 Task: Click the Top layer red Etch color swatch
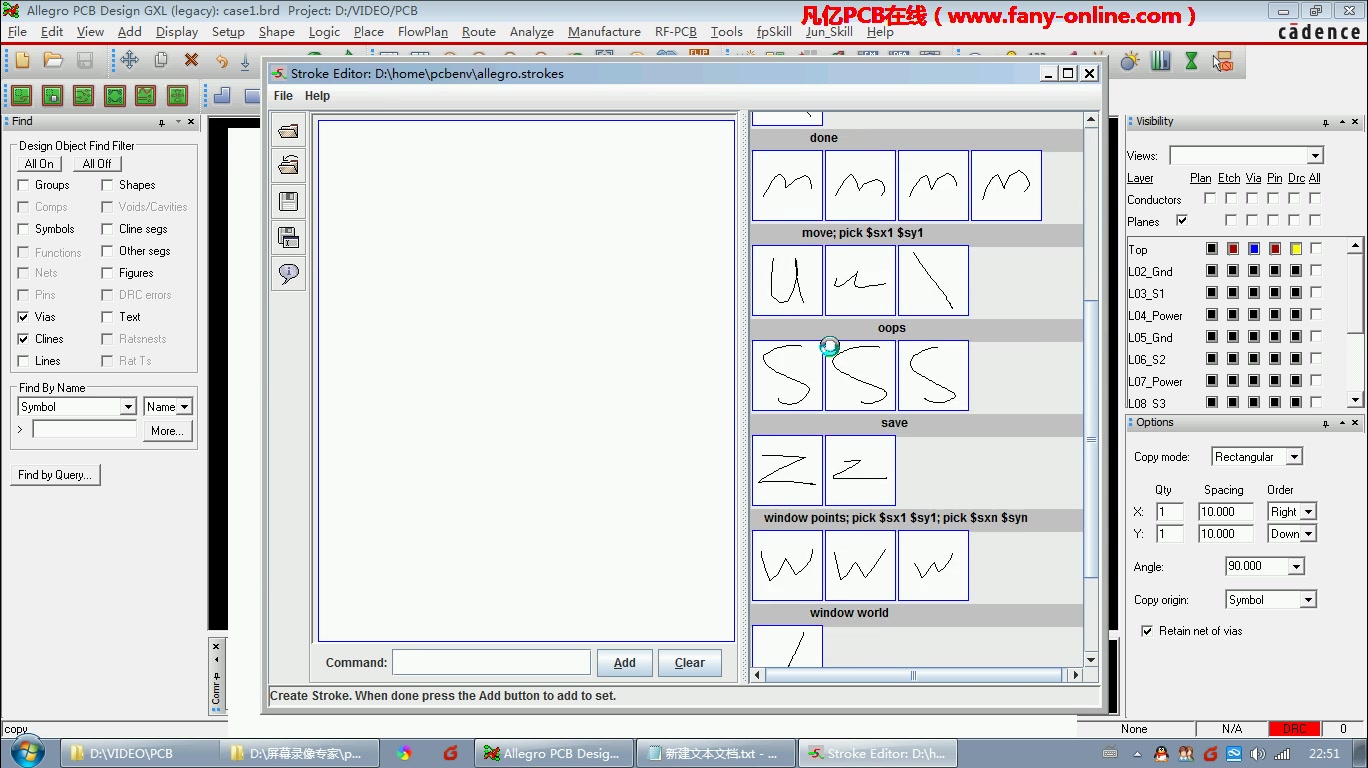[x=1233, y=249]
